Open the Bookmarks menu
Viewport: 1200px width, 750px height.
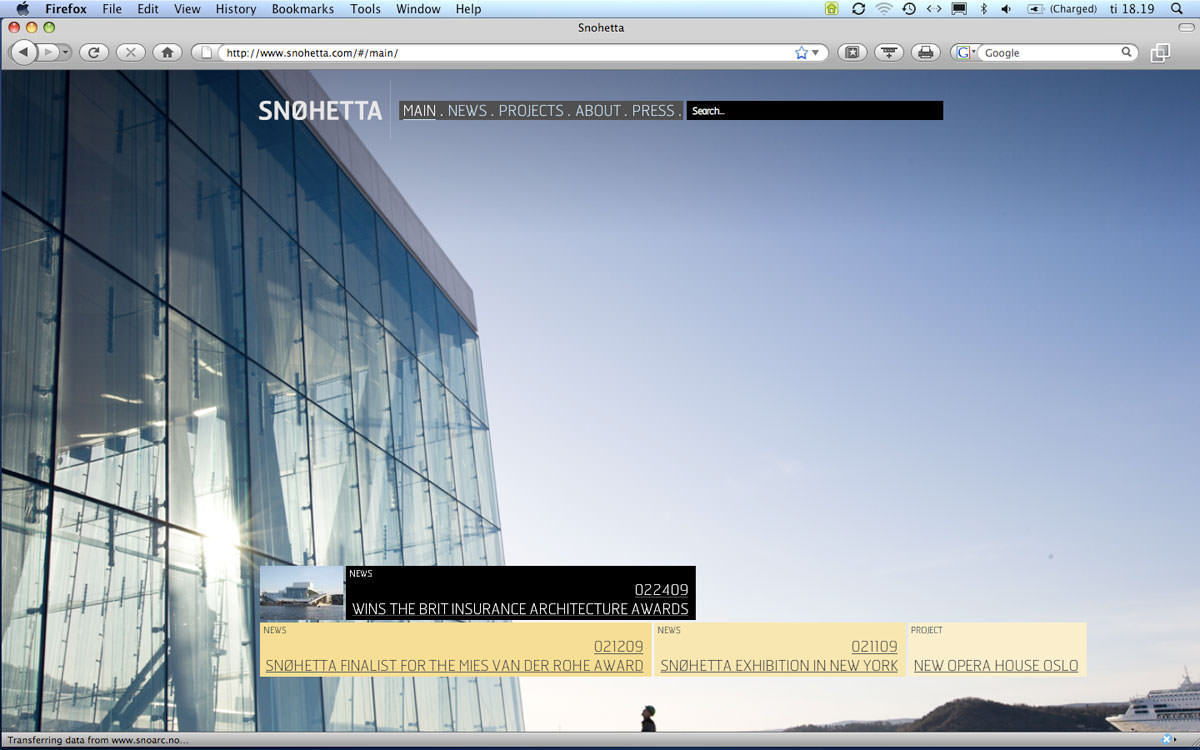pos(304,9)
